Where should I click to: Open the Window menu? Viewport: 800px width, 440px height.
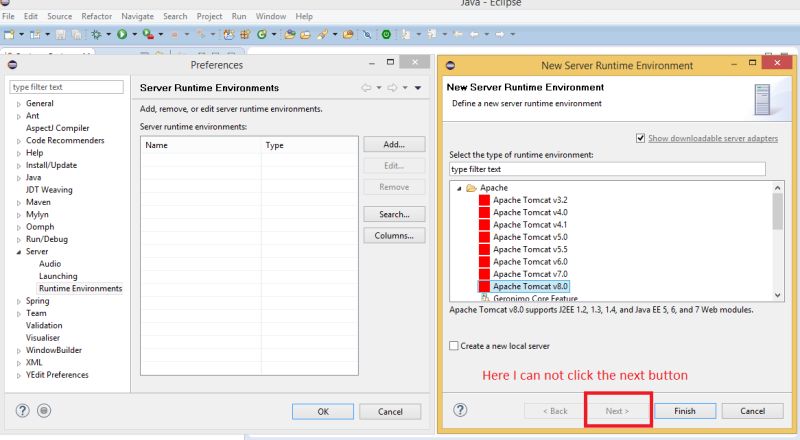[270, 16]
